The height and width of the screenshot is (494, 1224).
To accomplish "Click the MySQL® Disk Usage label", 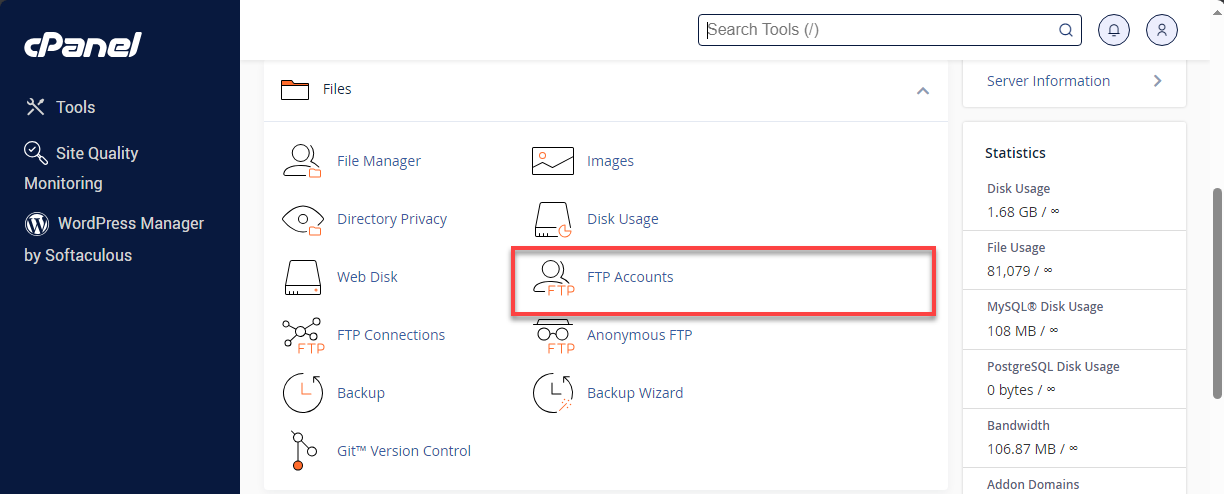I will point(1045,307).
